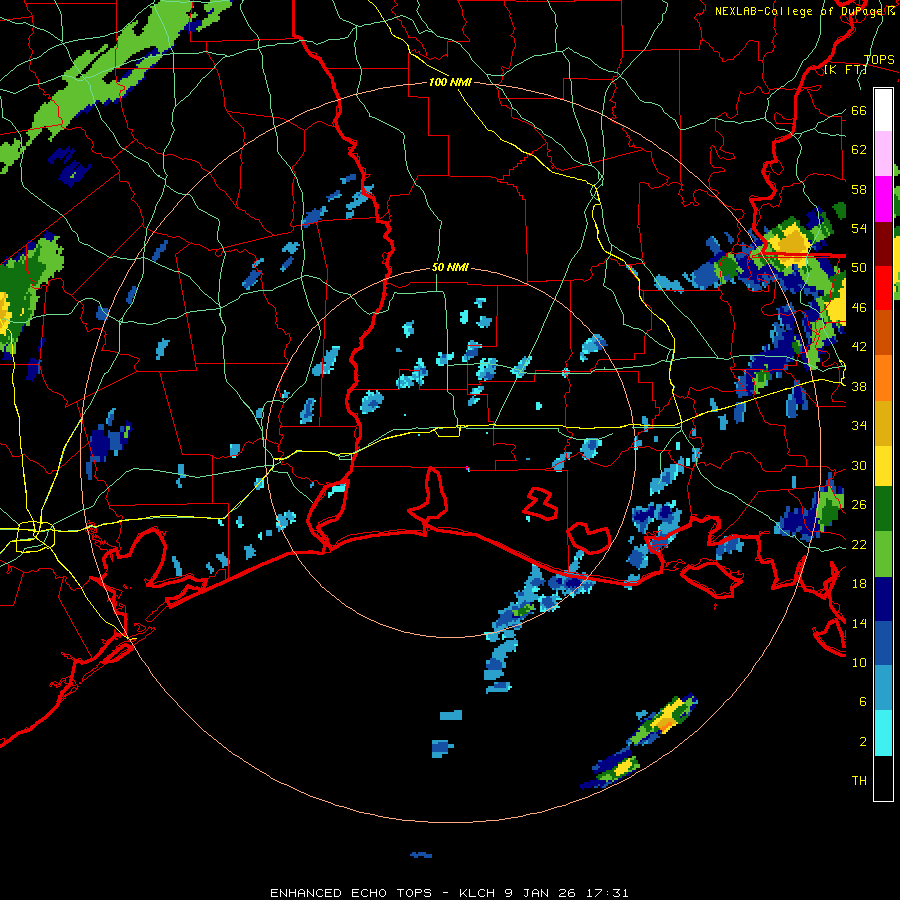Click the TH threshold legend label
This screenshot has height=900, width=900.
(x=859, y=780)
